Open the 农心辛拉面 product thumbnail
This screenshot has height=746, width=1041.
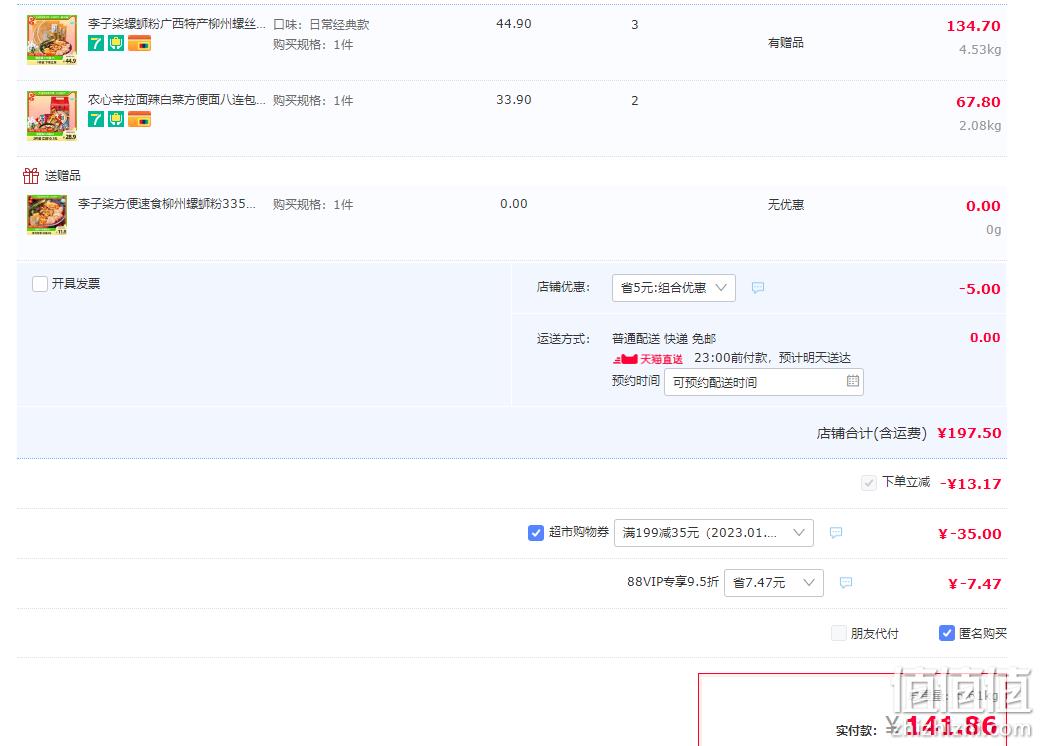pos(52,115)
